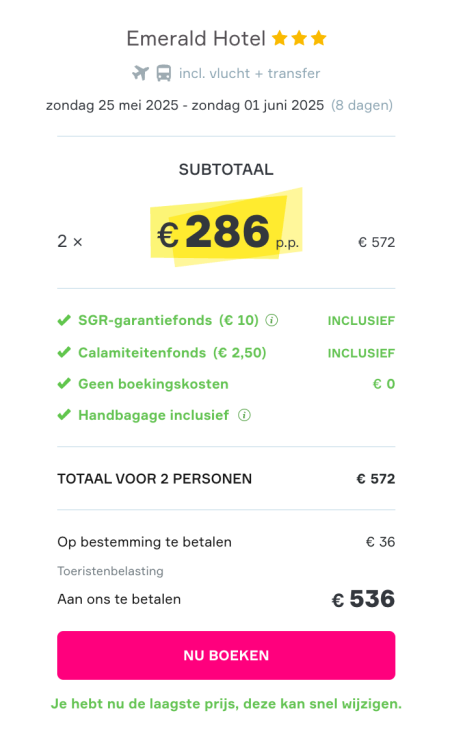450x737 pixels.
Task: Click the NU BOEKEN button
Action: click(226, 655)
